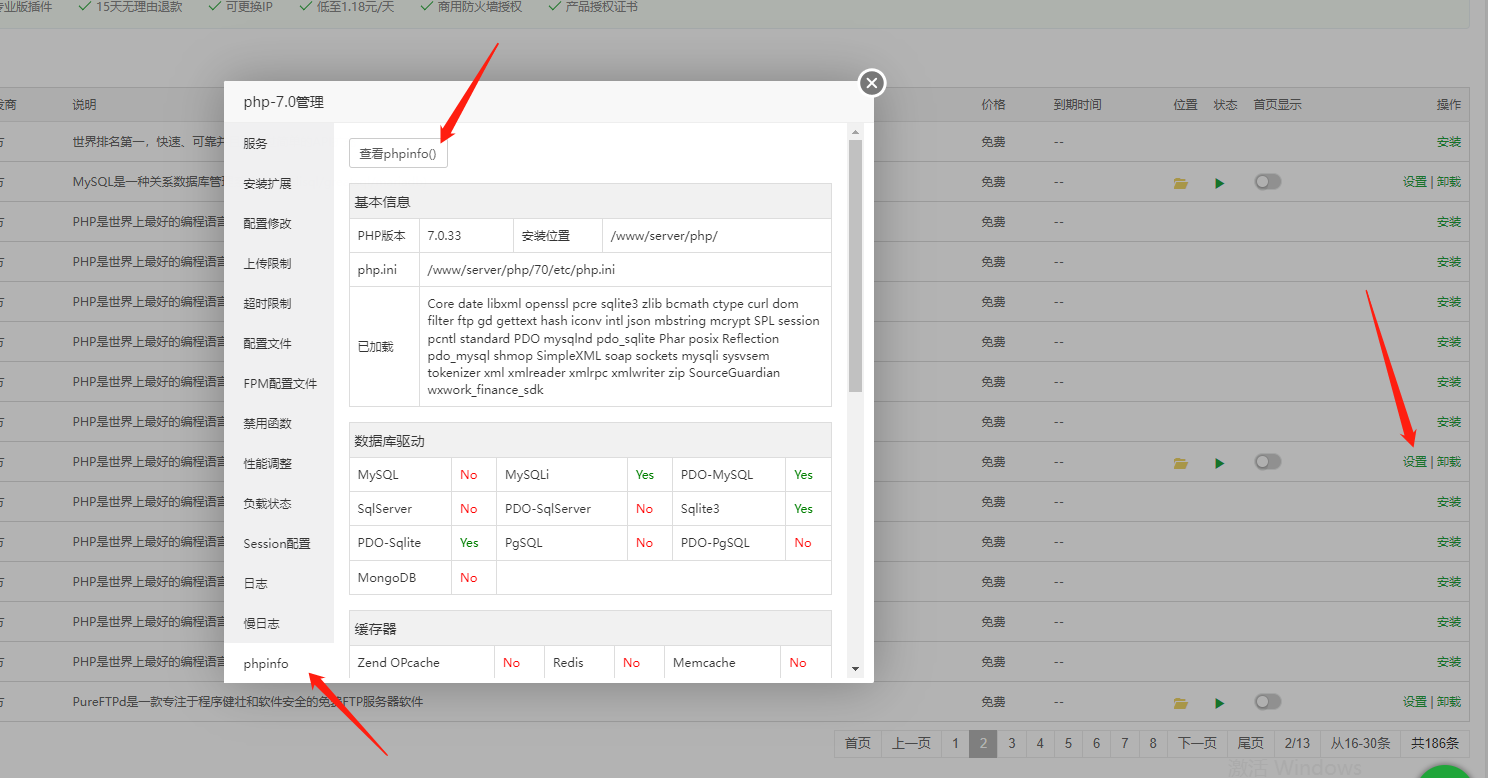Jump to page 6
The width and height of the screenshot is (1488, 778).
point(1096,743)
